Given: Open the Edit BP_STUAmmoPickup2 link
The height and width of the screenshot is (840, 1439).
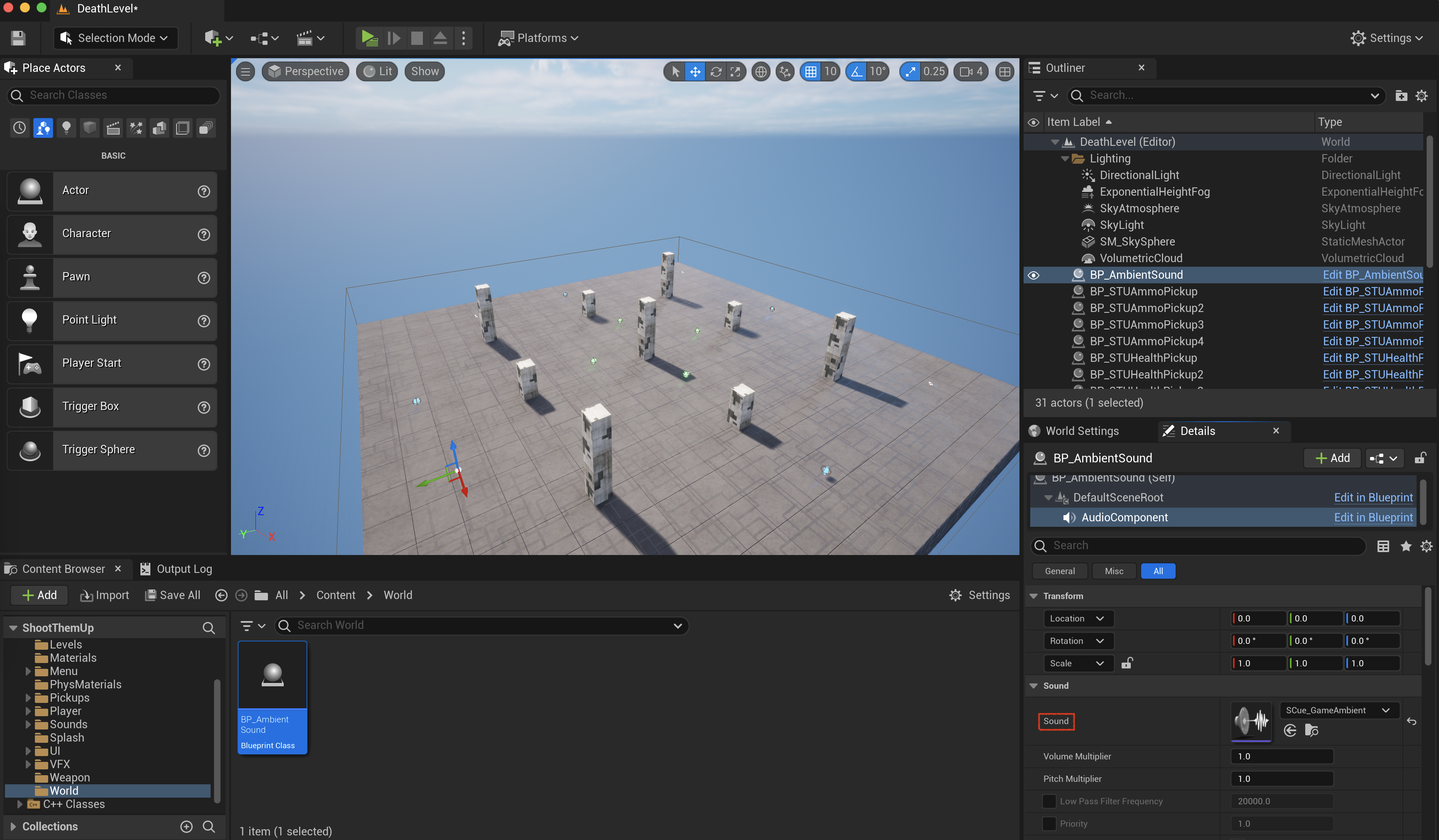Looking at the screenshot, I should 1373,308.
